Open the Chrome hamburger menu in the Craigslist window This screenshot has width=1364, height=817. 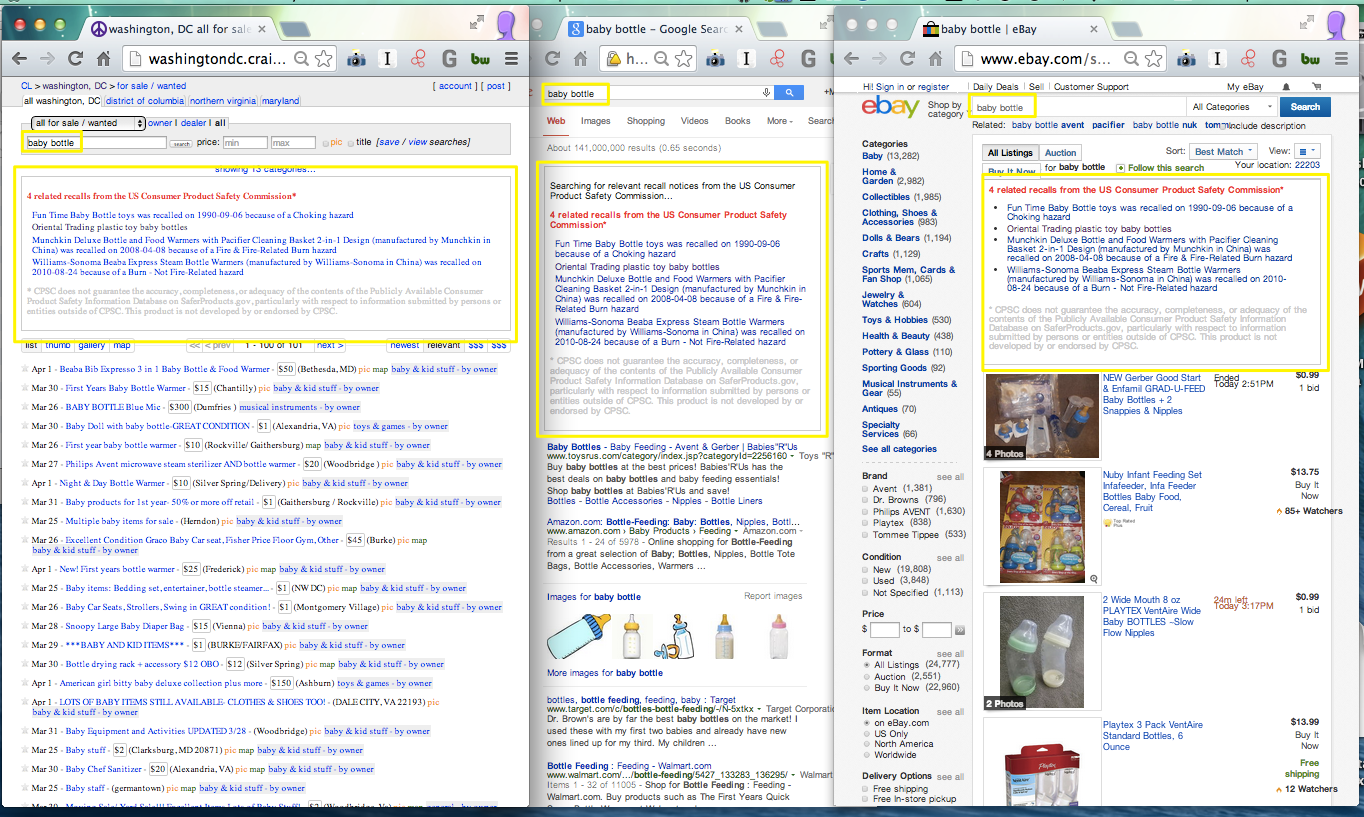click(x=512, y=60)
